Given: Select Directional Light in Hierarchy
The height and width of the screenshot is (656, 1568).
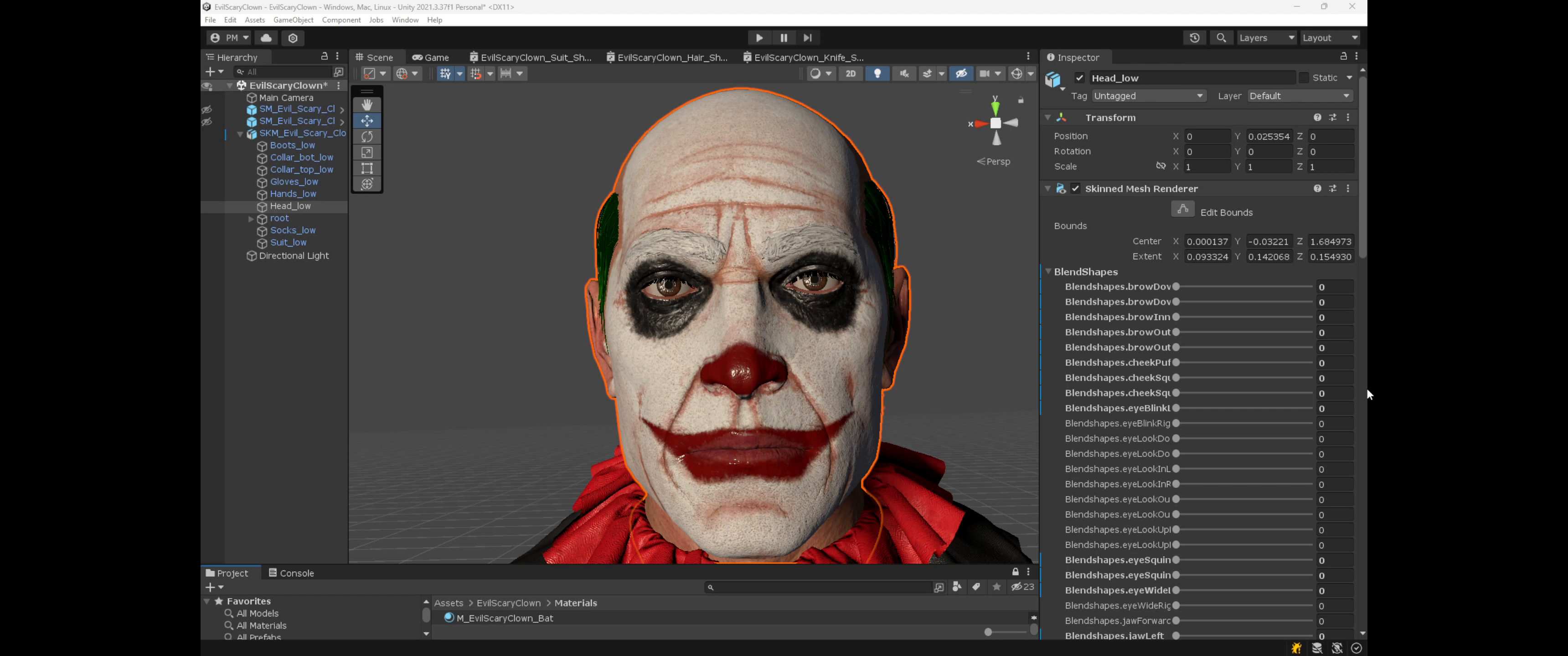Looking at the screenshot, I should pos(294,256).
